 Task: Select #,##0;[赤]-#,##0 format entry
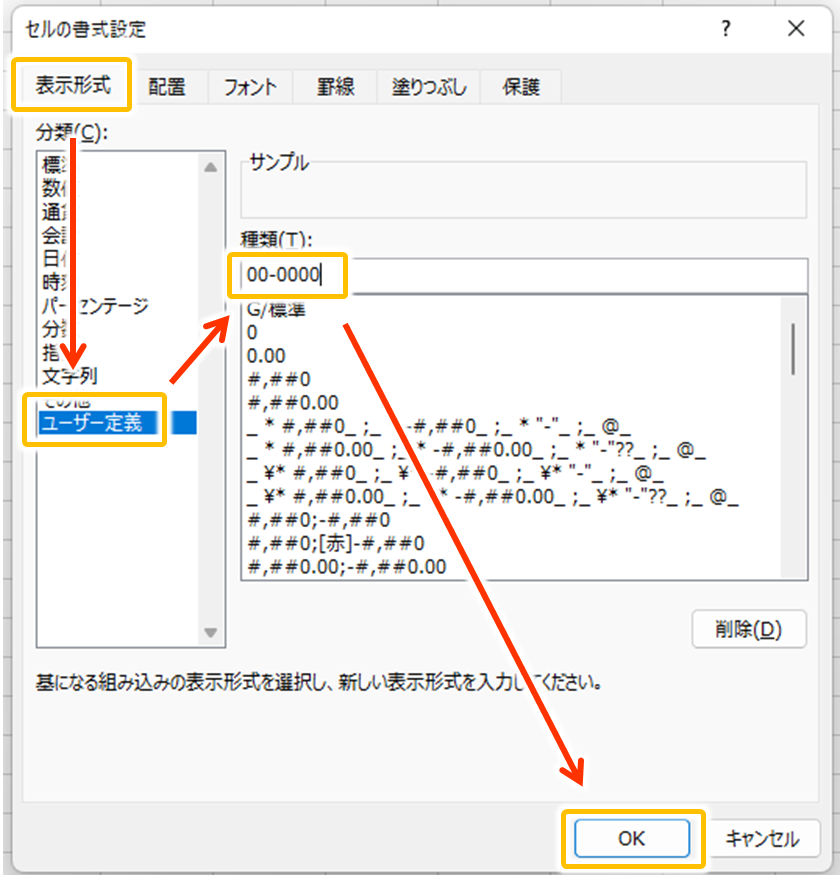[336, 544]
